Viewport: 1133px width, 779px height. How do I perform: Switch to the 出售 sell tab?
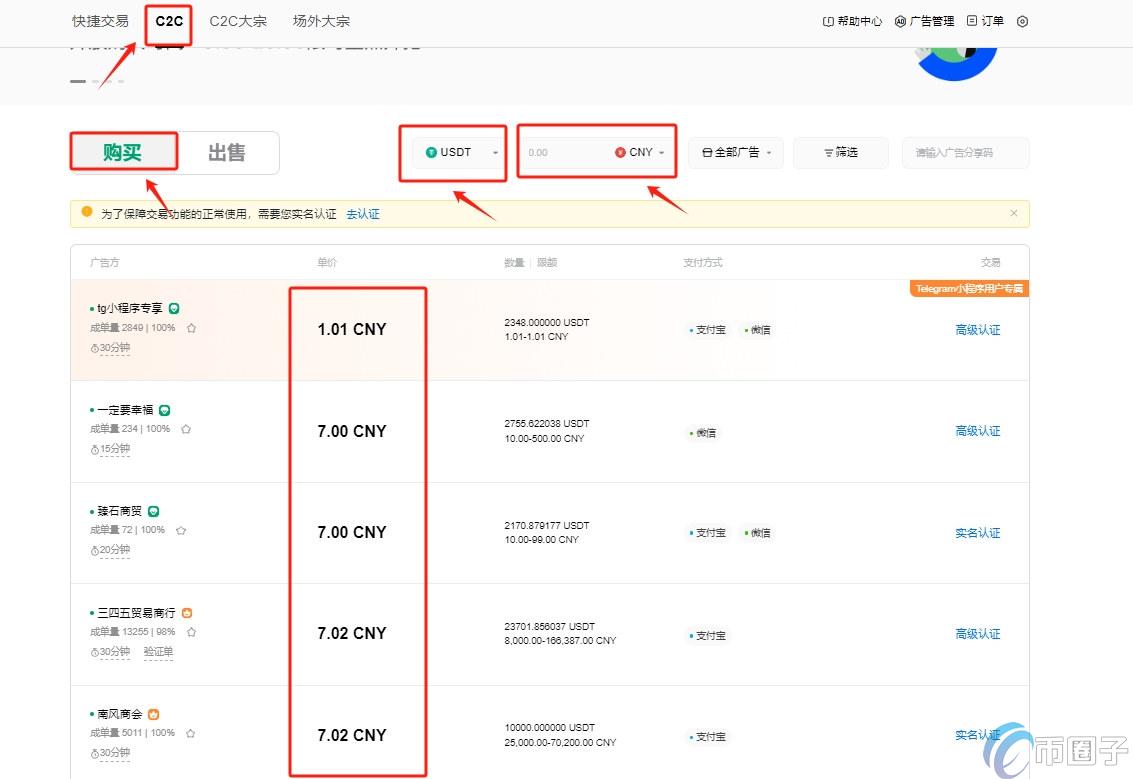click(x=227, y=152)
